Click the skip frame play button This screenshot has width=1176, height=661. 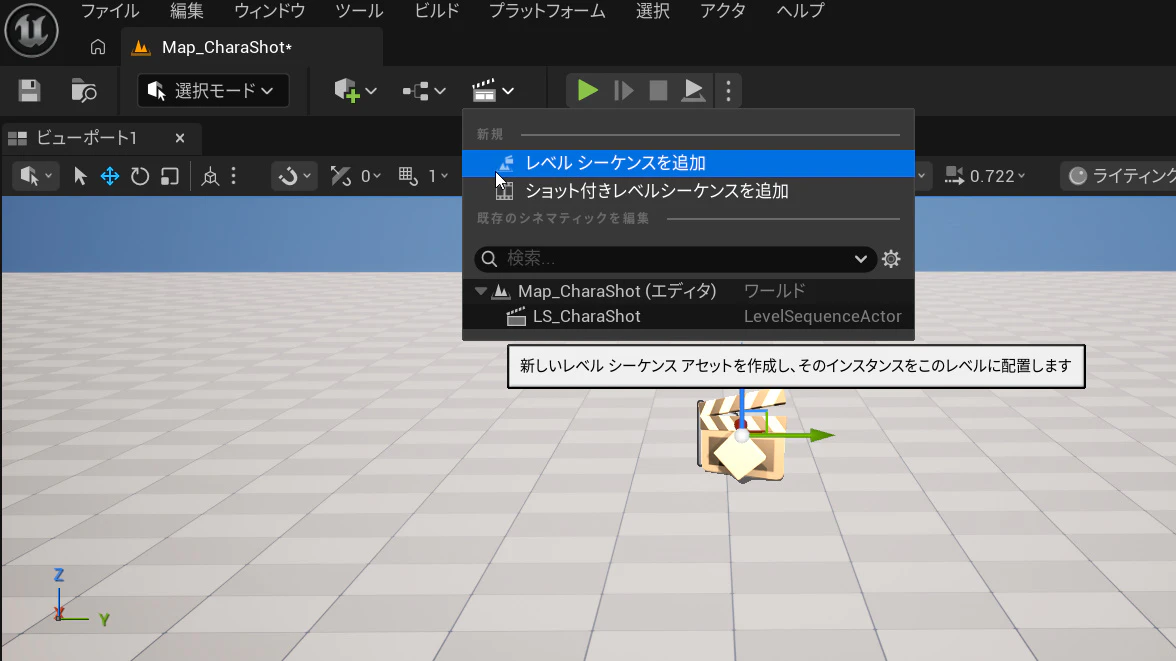coord(623,91)
